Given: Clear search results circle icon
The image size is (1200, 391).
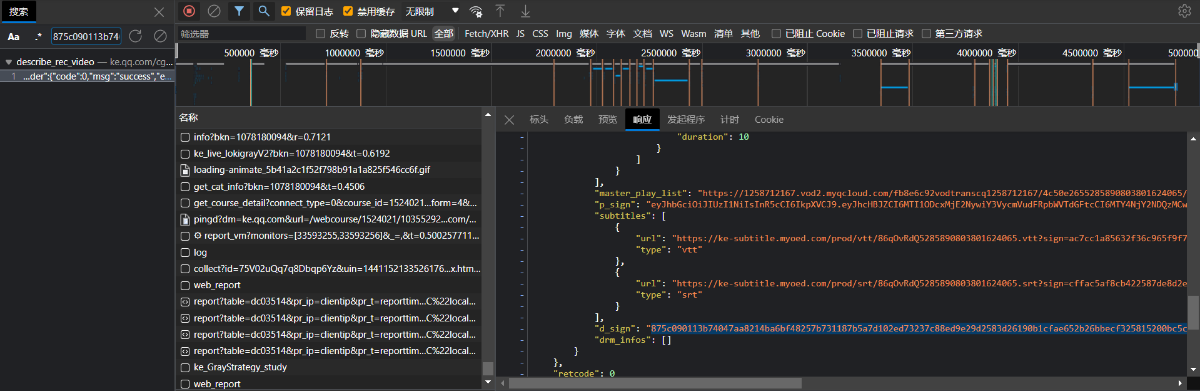Looking at the screenshot, I should coord(160,36).
